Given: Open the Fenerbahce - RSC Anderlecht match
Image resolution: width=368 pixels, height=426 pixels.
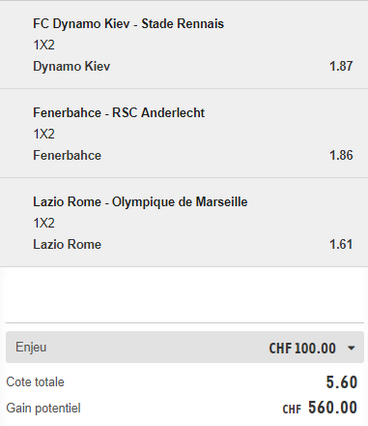Looking at the screenshot, I should tap(119, 113).
